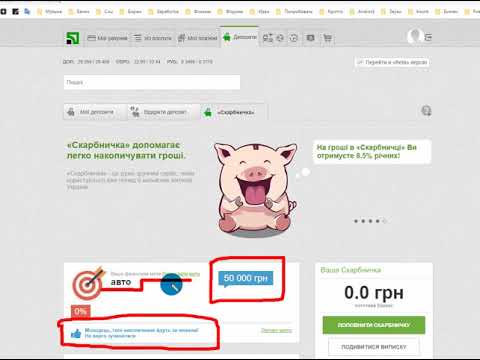Select the first carousel dot

[x=356, y=221]
